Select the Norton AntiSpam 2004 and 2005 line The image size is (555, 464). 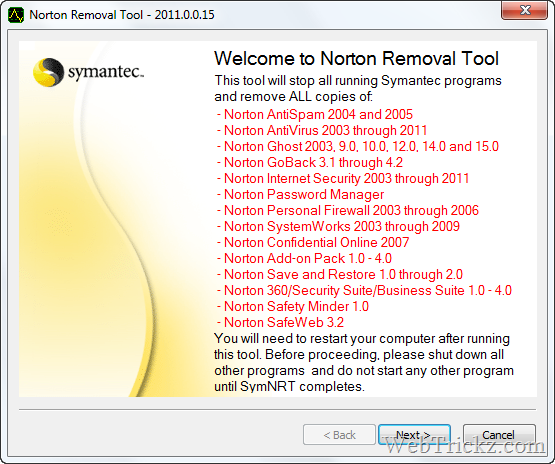[x=315, y=114]
